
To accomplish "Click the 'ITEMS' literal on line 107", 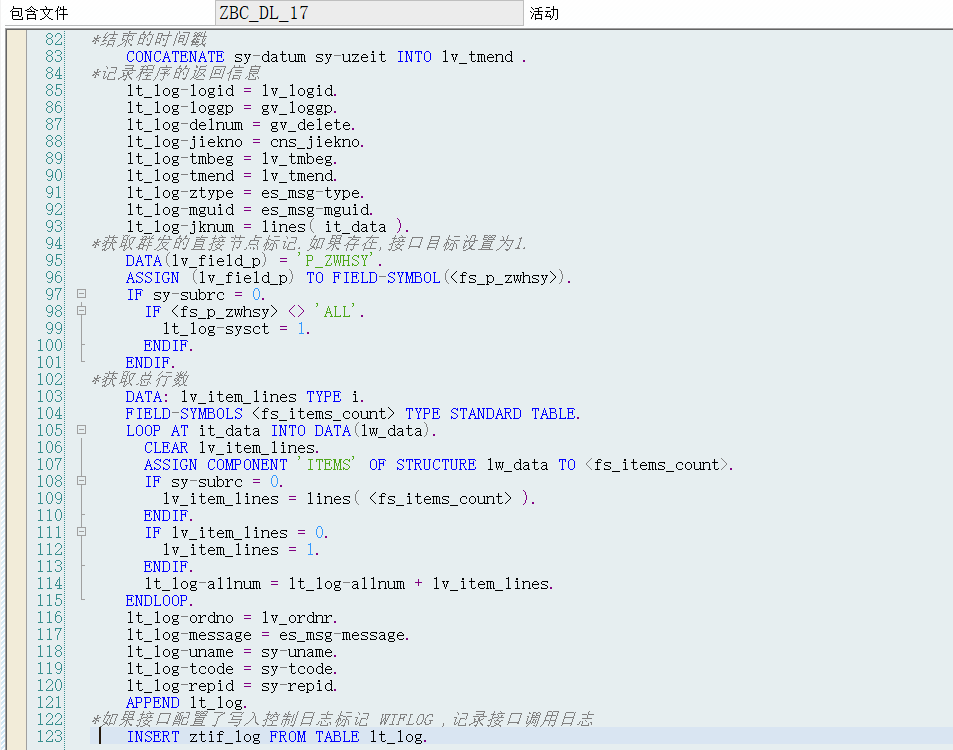I will pyautogui.click(x=326, y=464).
